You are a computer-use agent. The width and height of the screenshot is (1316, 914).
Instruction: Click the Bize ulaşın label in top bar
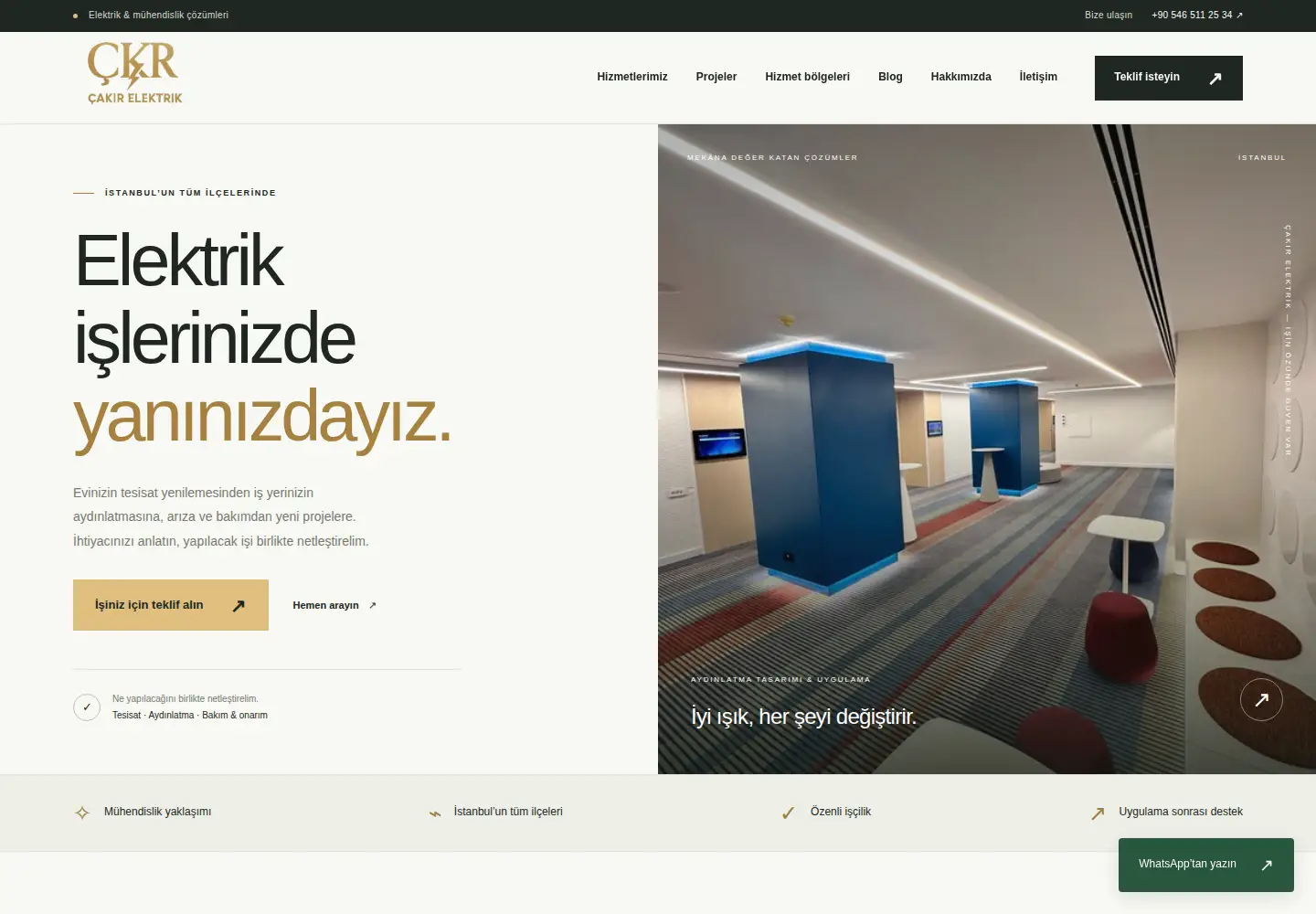[1109, 16]
